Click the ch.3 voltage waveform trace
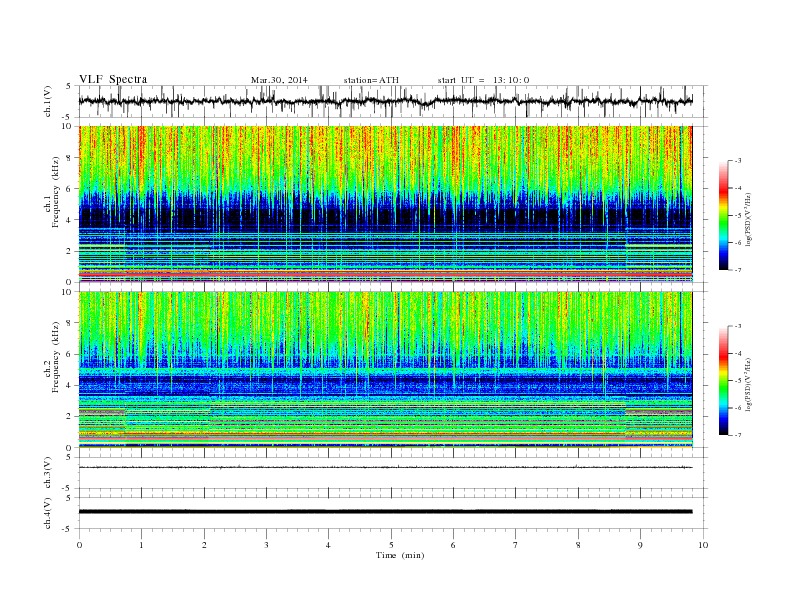Viewport: 792px width, 612px height. tap(385, 467)
